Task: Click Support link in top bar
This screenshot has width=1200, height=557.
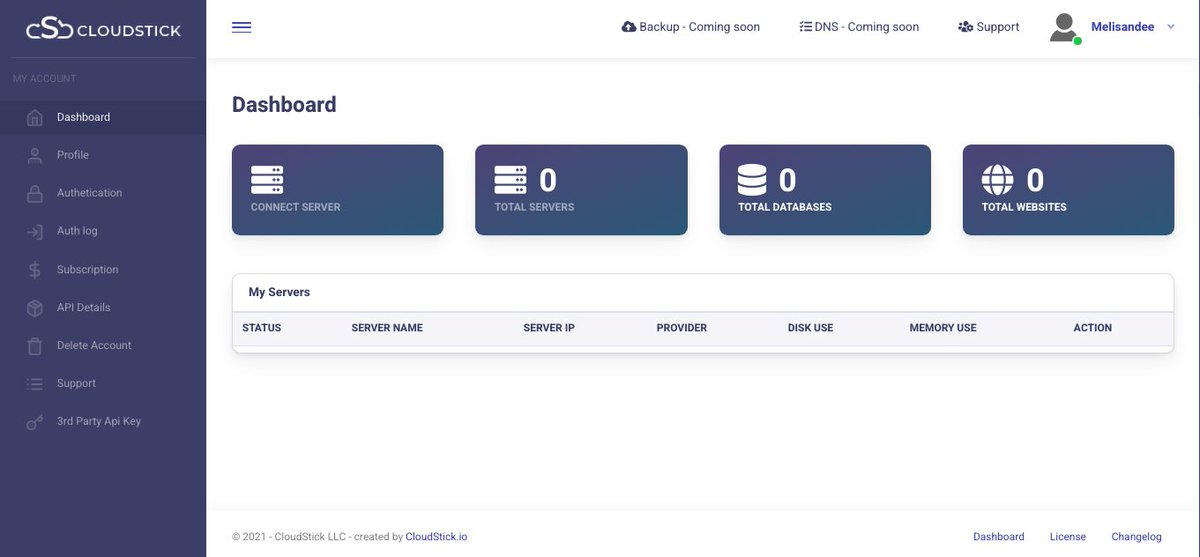Action: [988, 27]
